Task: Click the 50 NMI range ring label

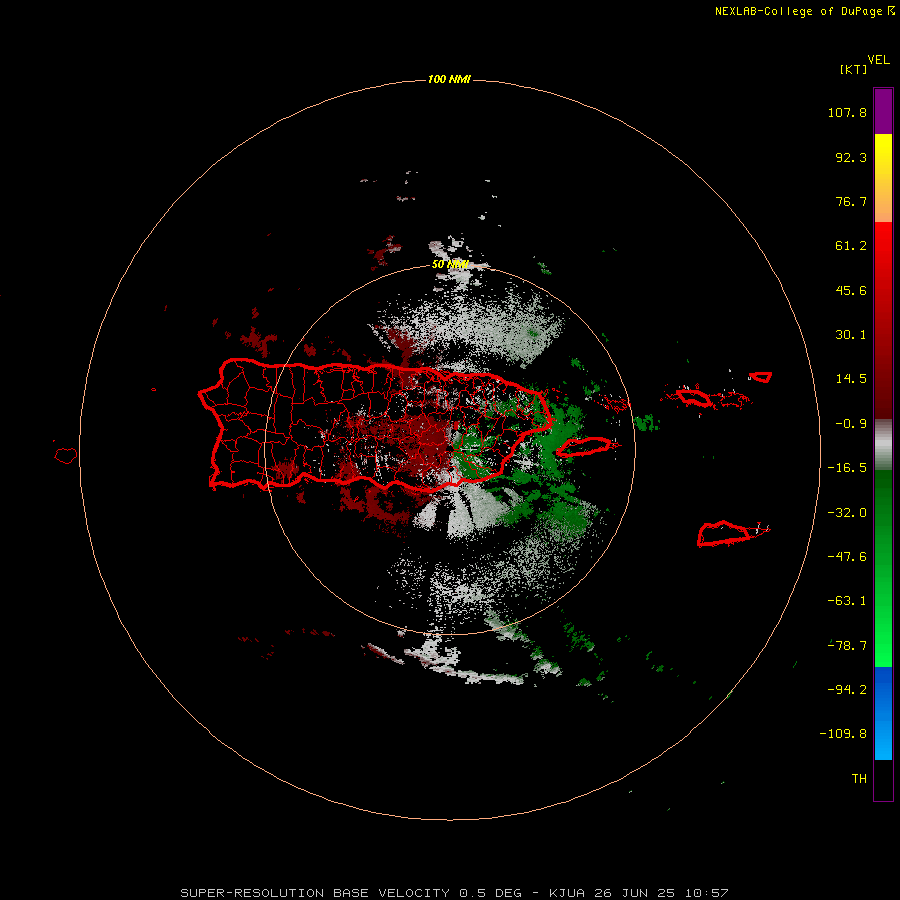Action: pos(450,264)
